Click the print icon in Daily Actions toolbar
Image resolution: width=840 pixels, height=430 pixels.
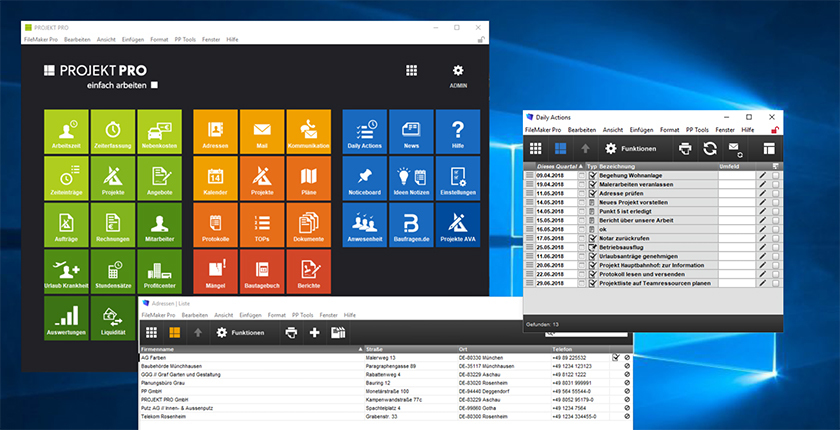click(x=685, y=148)
